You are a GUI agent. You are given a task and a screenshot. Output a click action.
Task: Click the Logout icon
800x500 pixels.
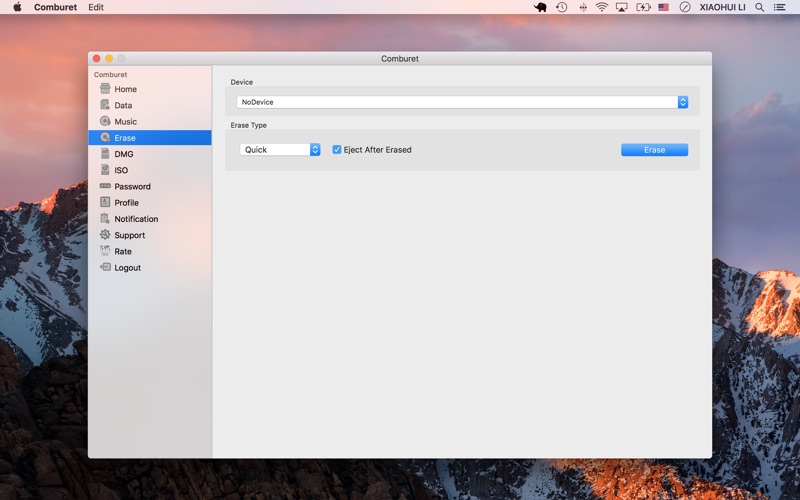[105, 267]
